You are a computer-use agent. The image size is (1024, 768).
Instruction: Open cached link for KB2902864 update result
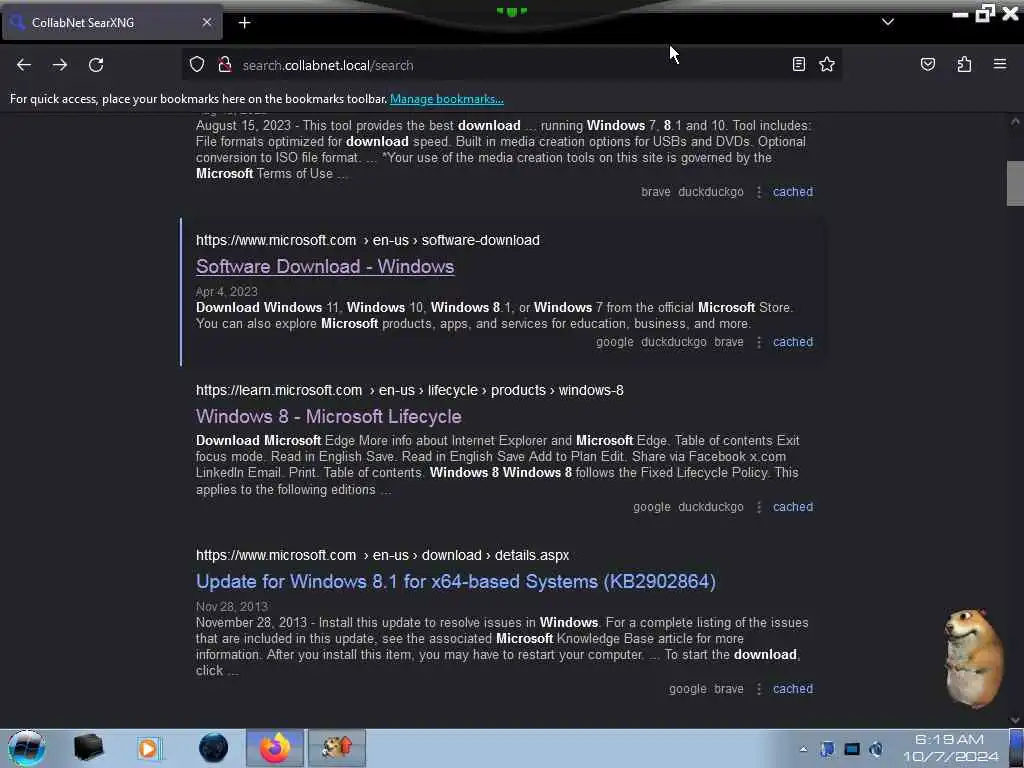click(793, 689)
